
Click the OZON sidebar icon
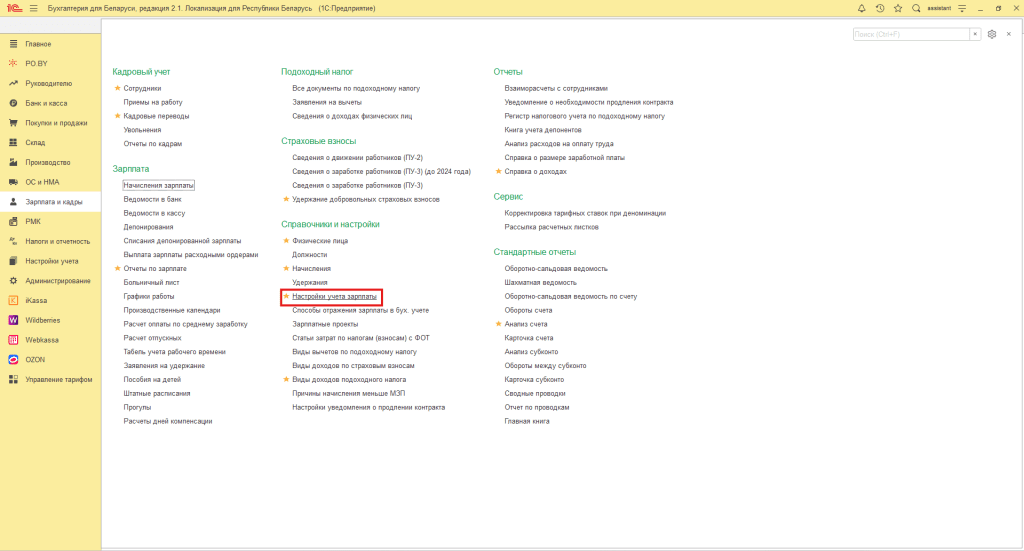point(13,360)
